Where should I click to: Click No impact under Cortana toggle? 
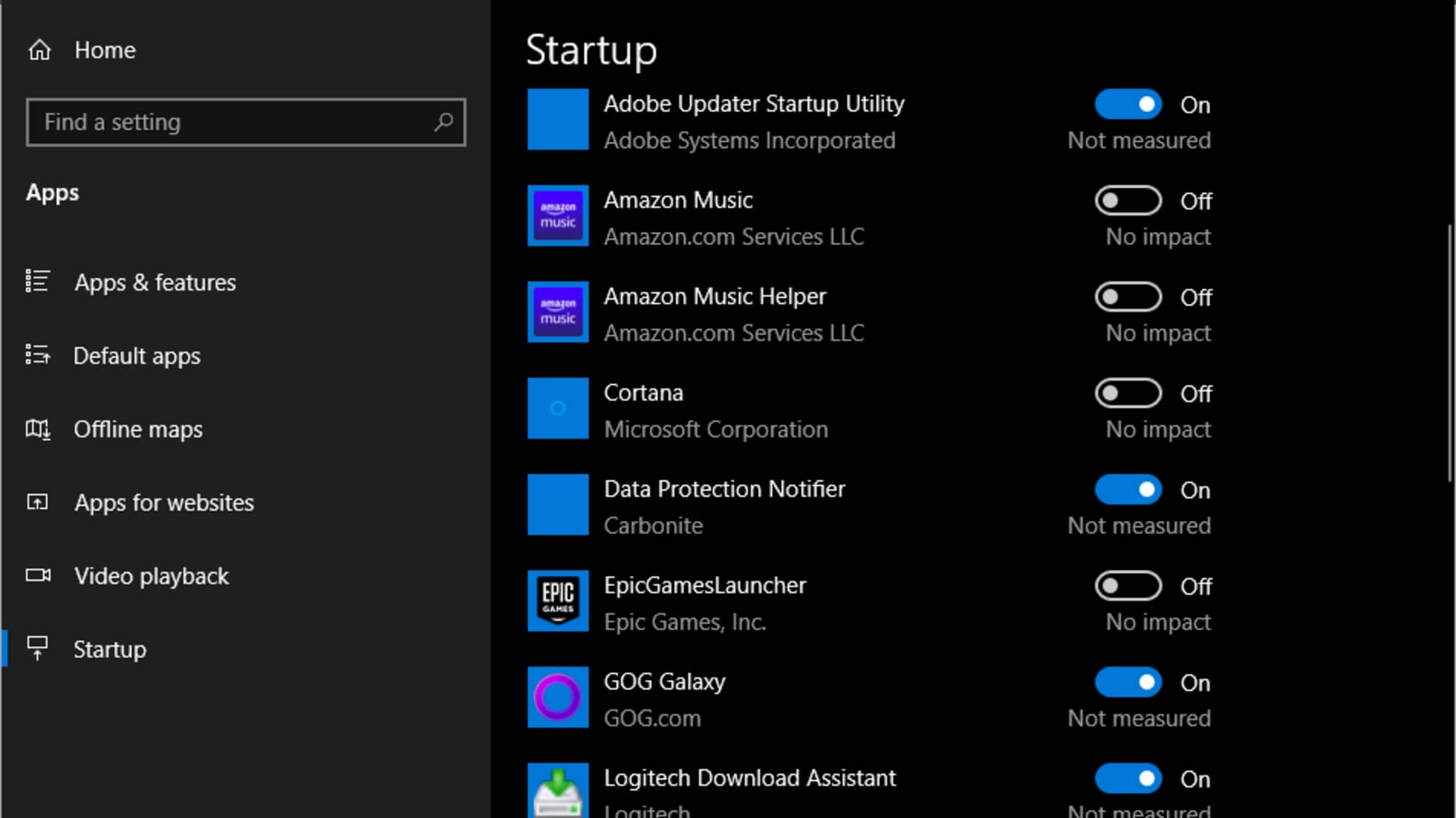1158,429
